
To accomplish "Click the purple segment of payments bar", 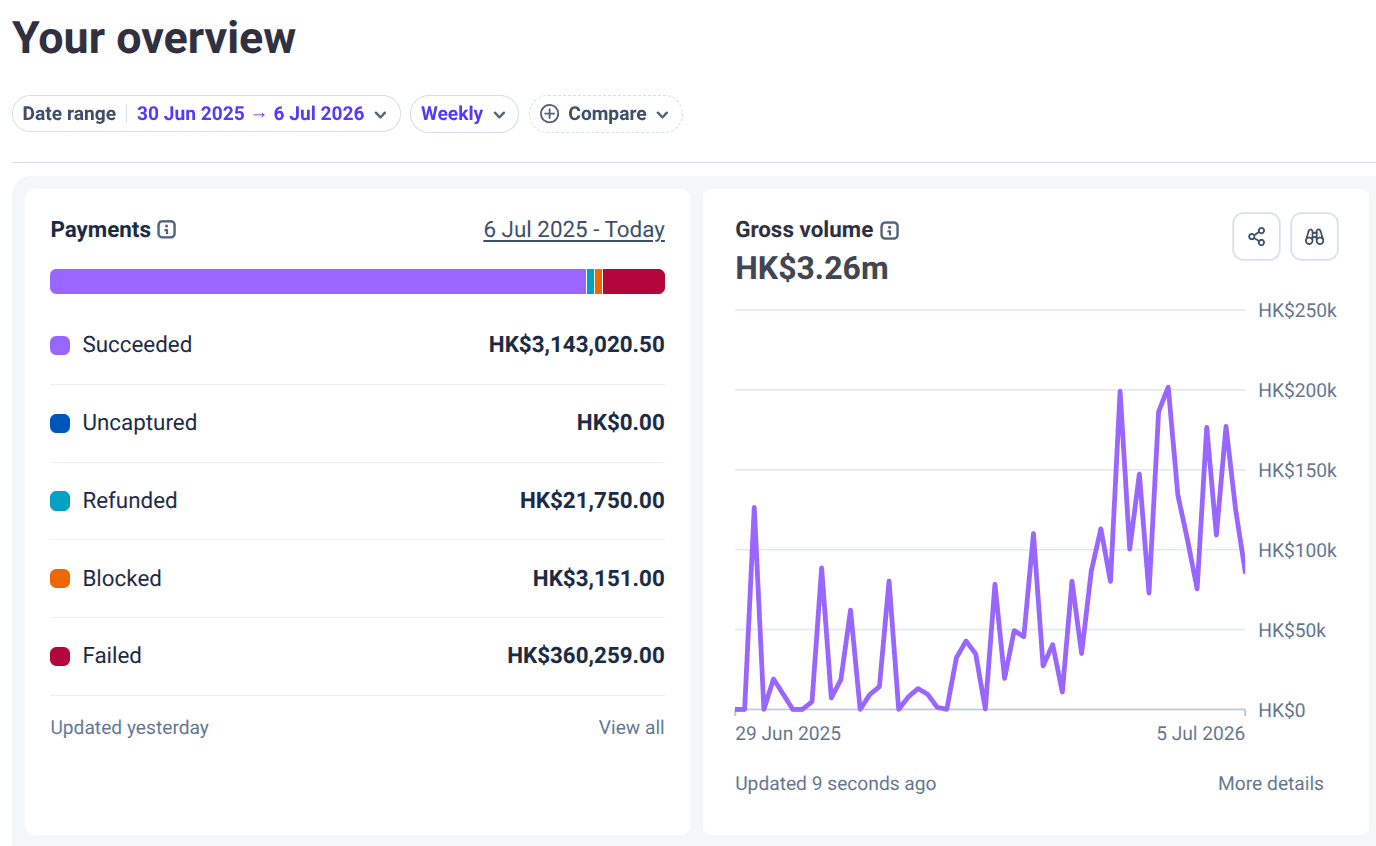I will tap(318, 282).
